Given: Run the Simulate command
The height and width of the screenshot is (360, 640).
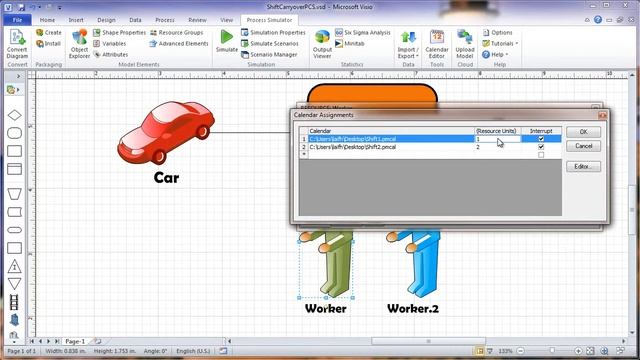Looking at the screenshot, I should click(x=227, y=41).
